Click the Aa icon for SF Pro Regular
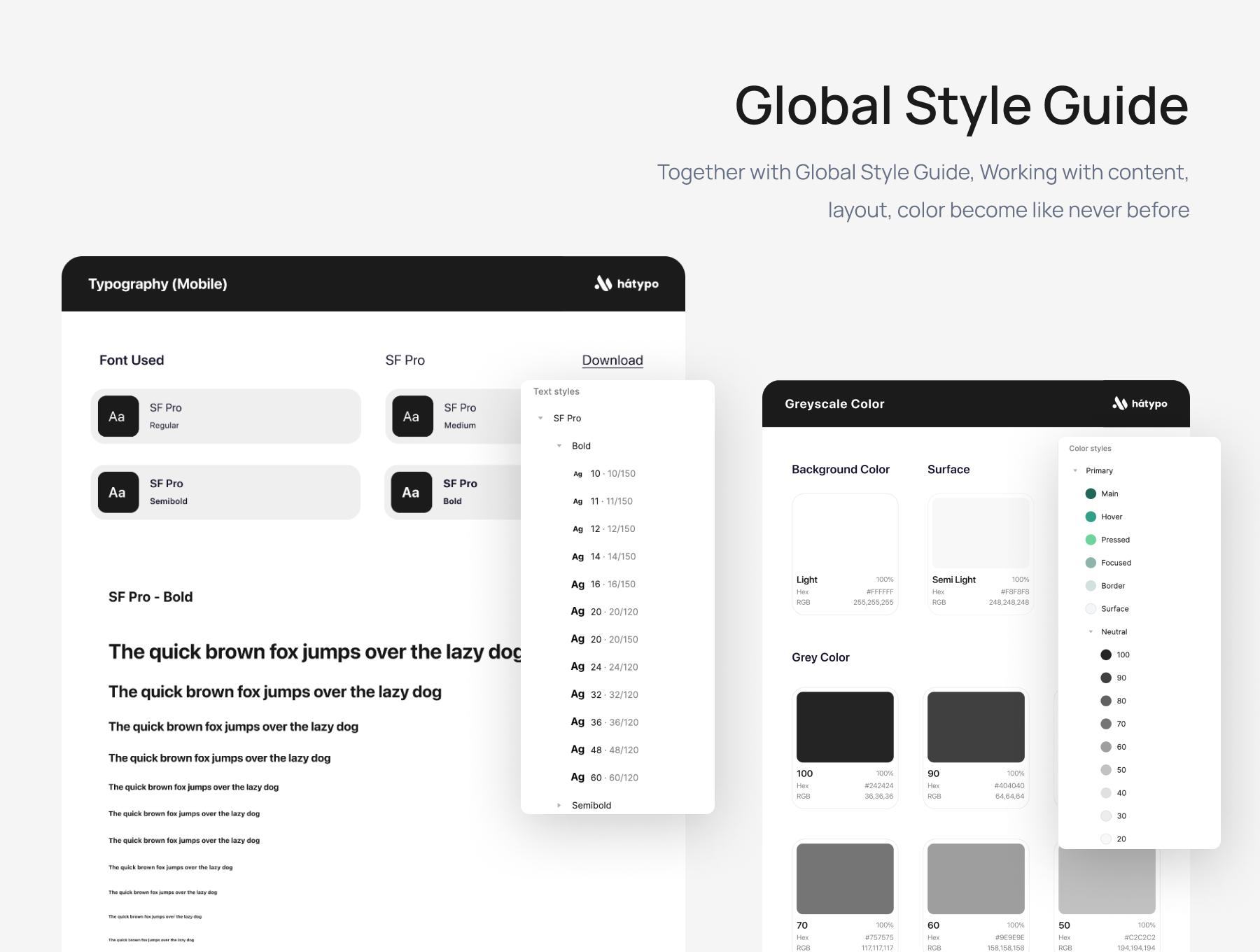Image resolution: width=1260 pixels, height=952 pixels. [x=118, y=416]
